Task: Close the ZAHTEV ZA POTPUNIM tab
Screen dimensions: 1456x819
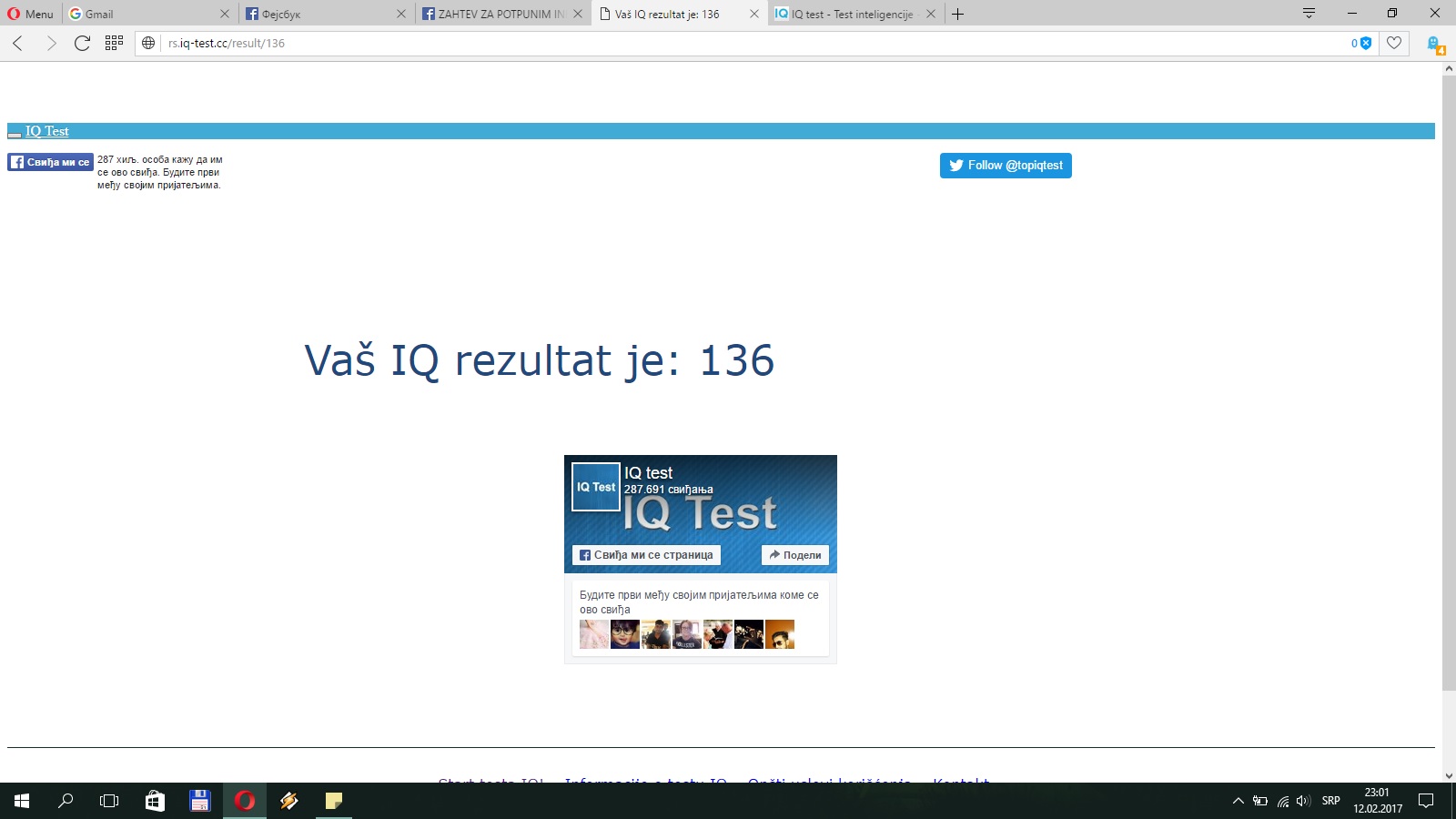Action: pyautogui.click(x=578, y=14)
